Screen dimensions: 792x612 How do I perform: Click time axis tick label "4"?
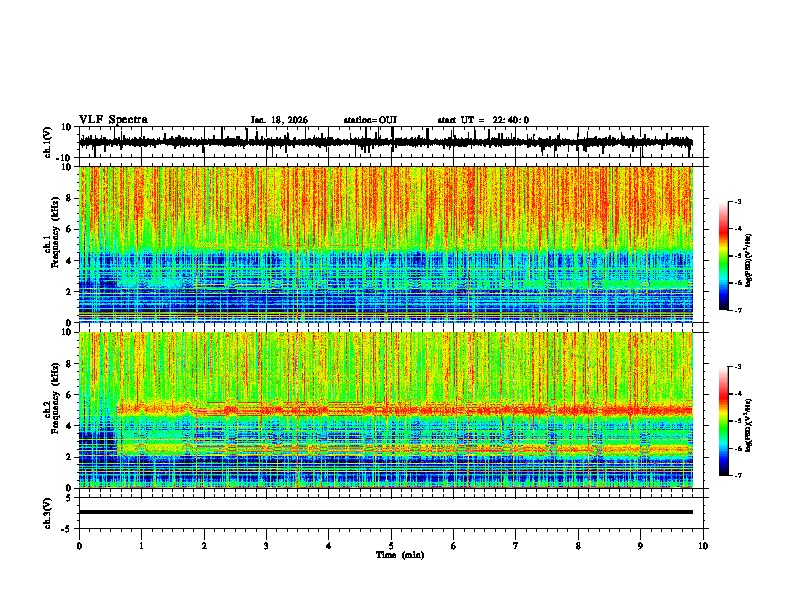[329, 546]
